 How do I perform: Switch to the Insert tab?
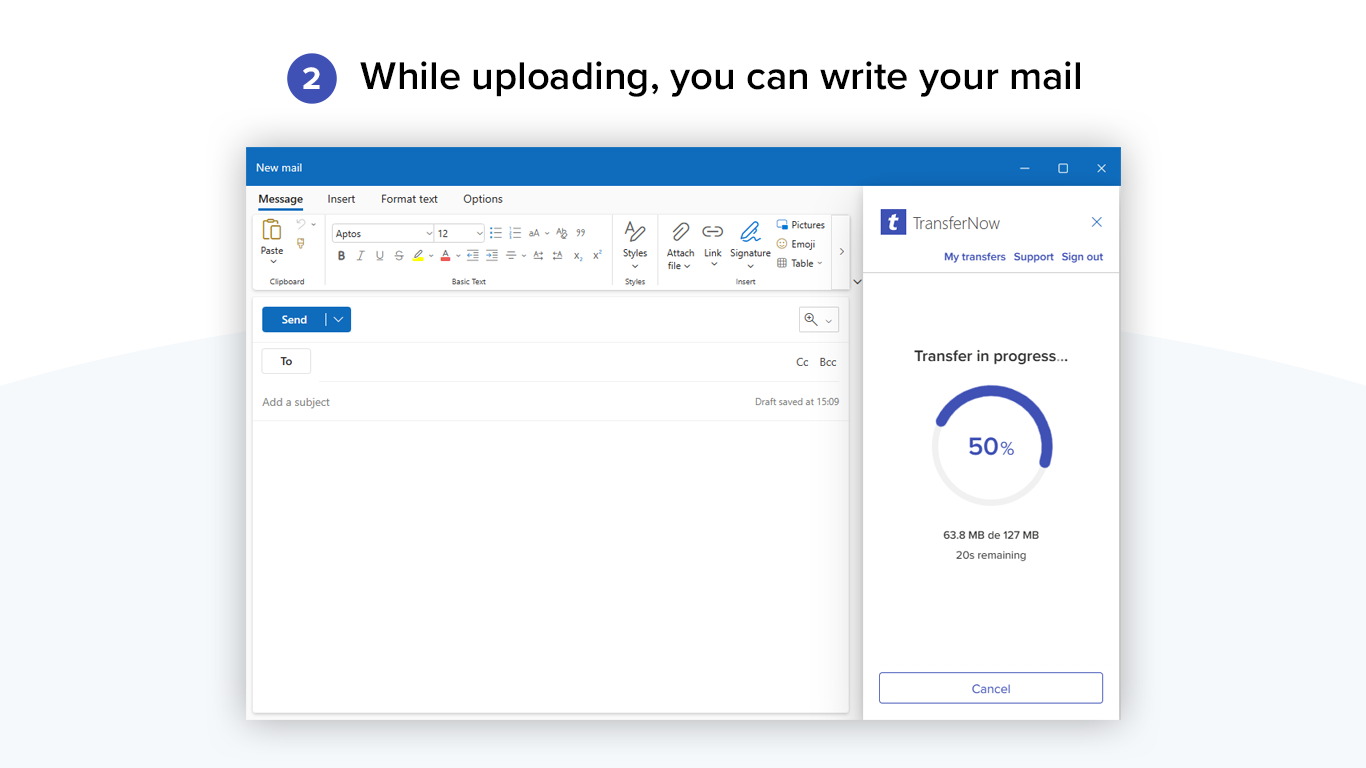341,199
